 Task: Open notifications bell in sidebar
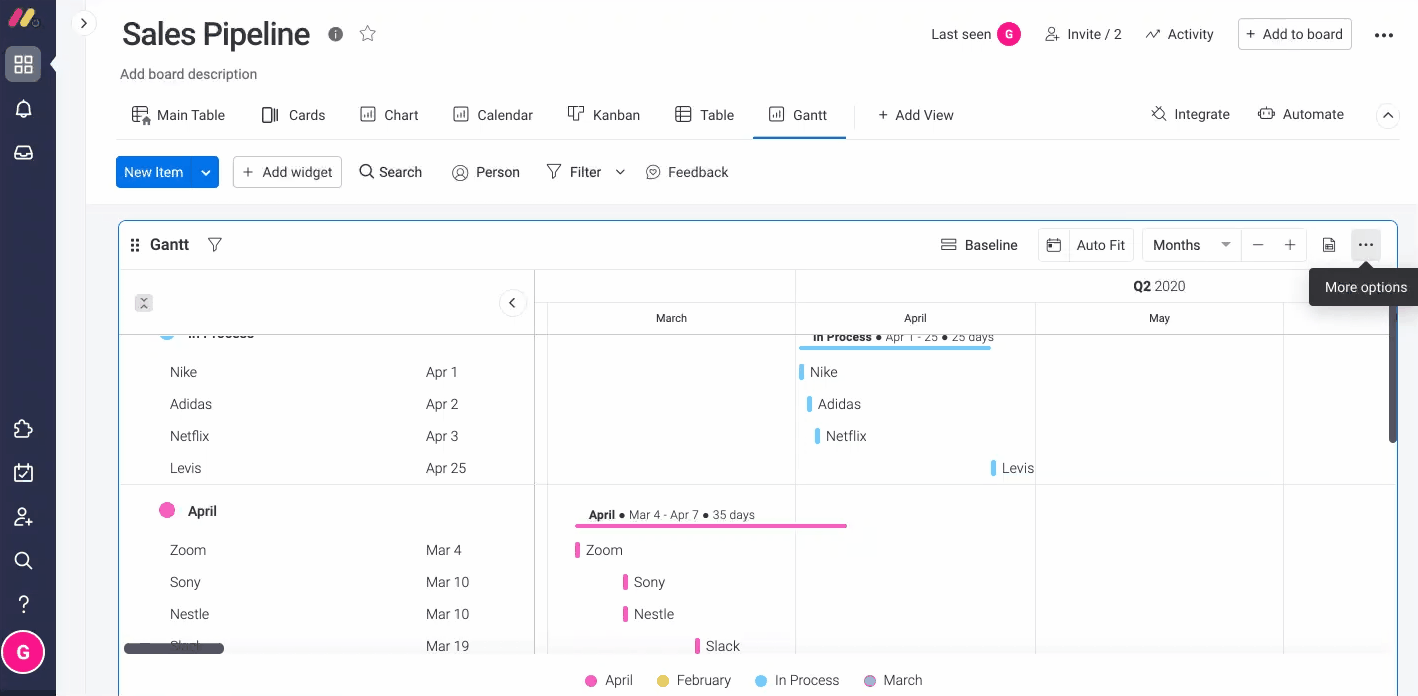click(x=23, y=109)
